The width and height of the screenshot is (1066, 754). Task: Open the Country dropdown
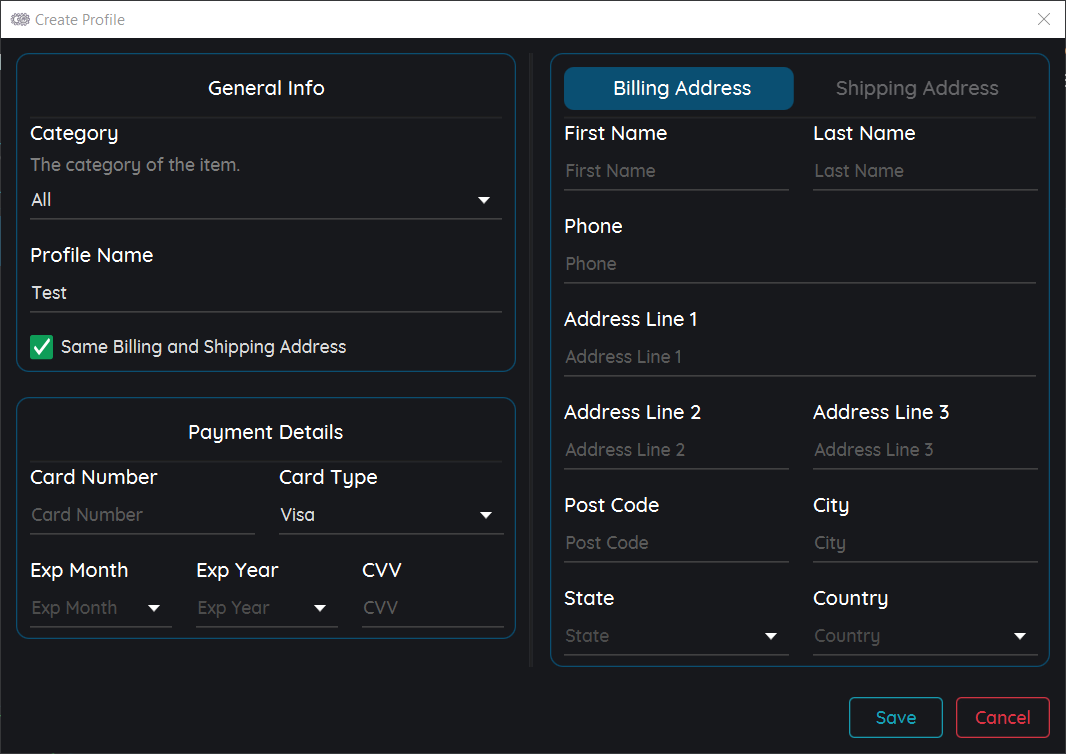point(924,635)
